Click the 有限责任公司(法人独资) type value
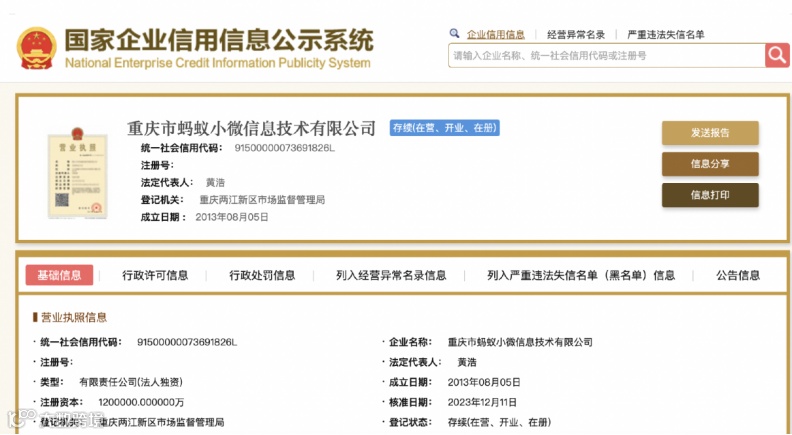This screenshot has width=792, height=435. coord(131,382)
